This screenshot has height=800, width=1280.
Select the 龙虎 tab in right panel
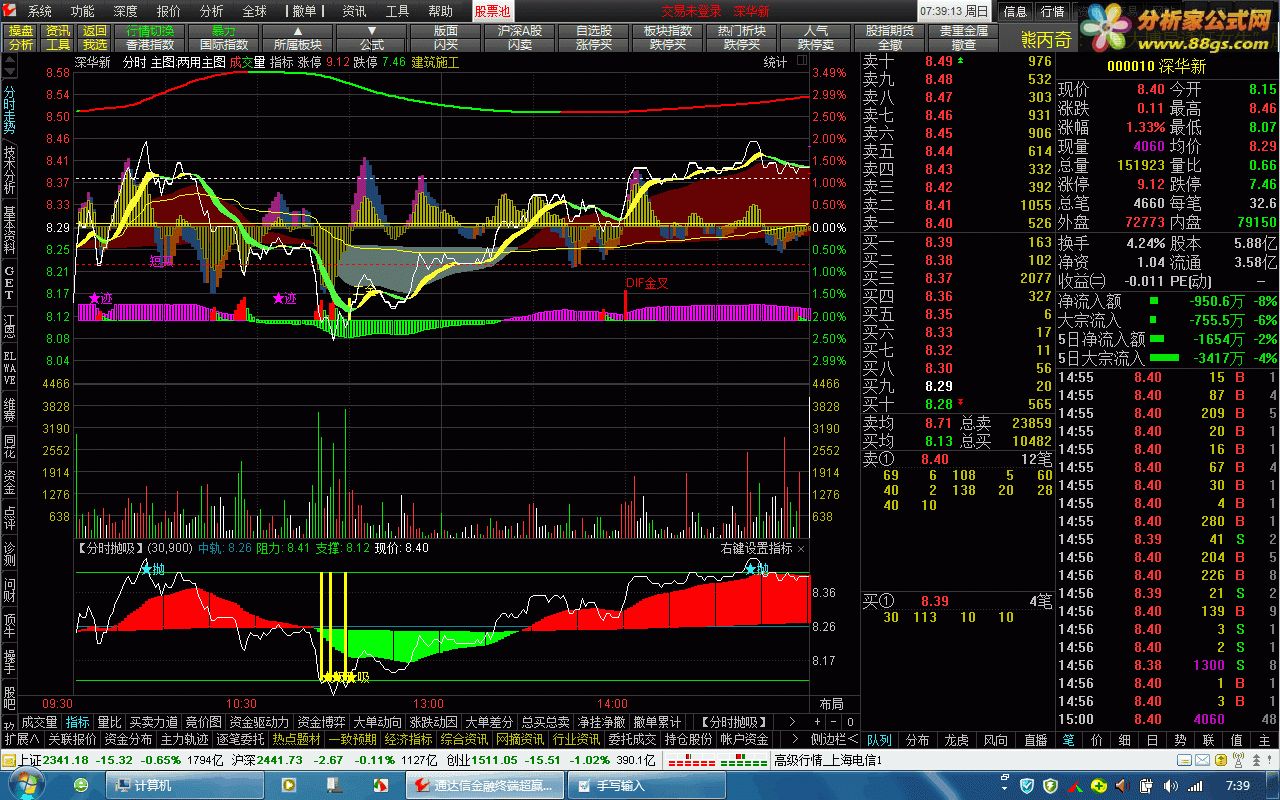coord(956,740)
